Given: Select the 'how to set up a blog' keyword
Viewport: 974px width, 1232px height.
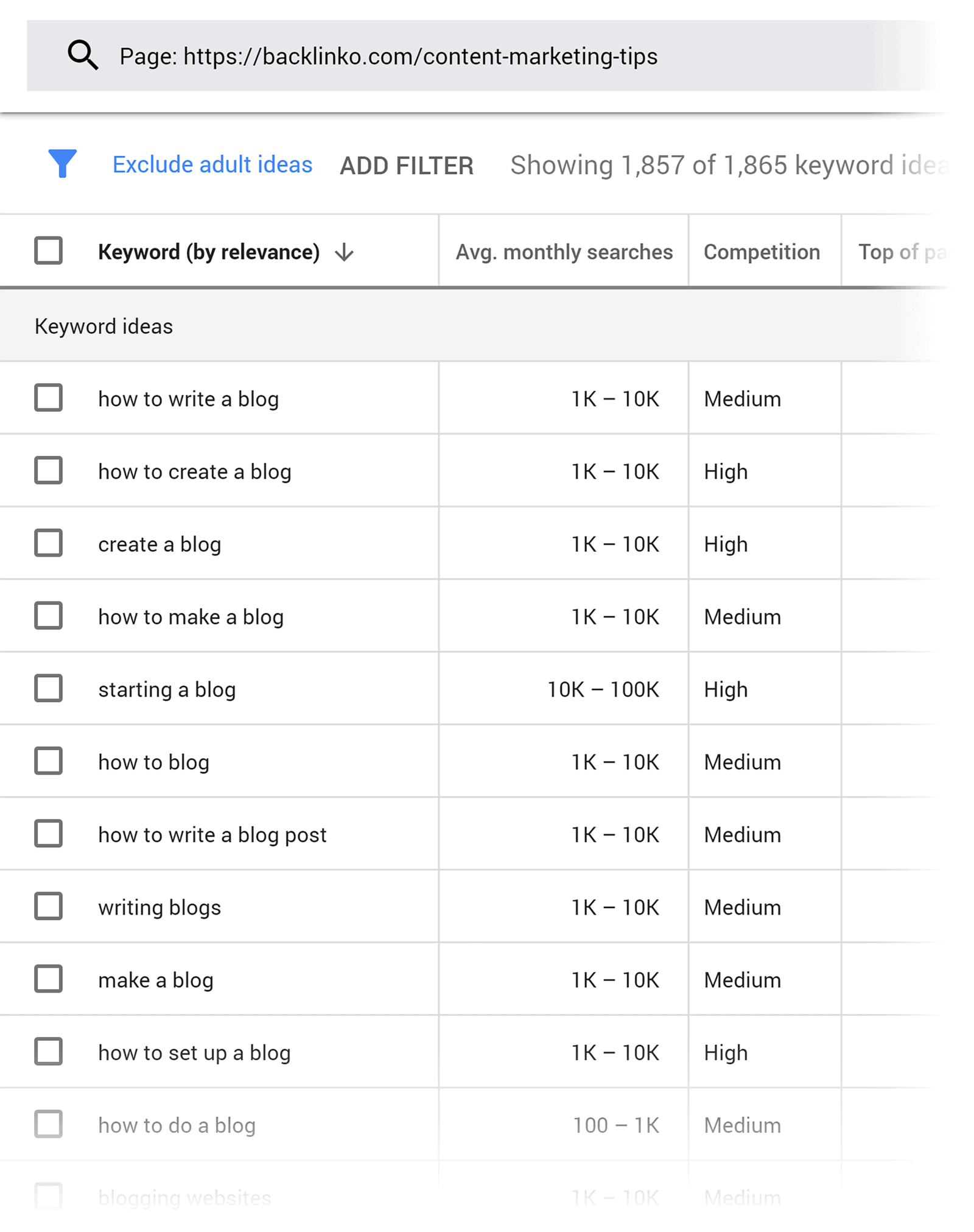Looking at the screenshot, I should (49, 1052).
